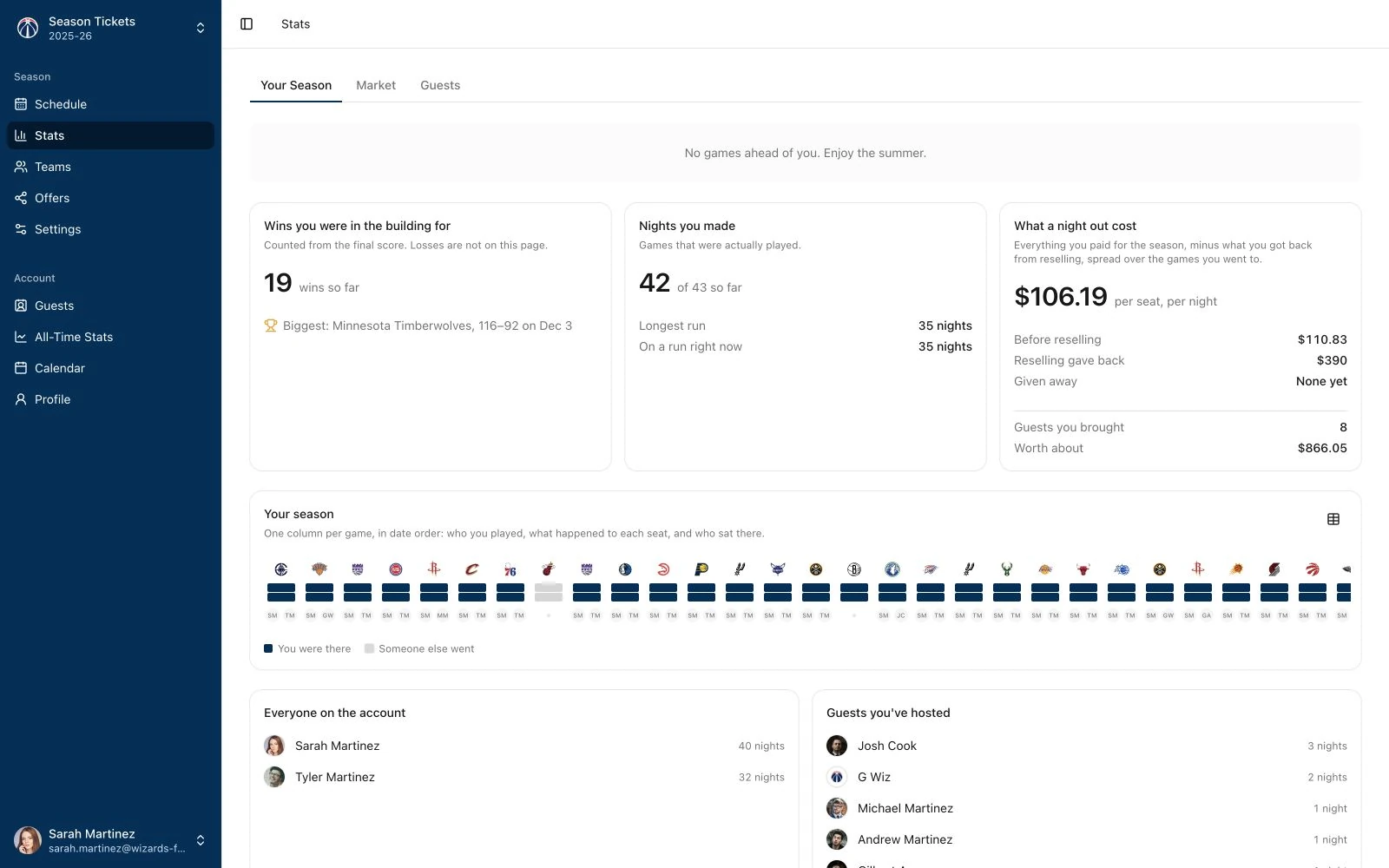Click the $390 reselling amount
Viewport: 1389px width, 868px height.
click(x=1332, y=360)
